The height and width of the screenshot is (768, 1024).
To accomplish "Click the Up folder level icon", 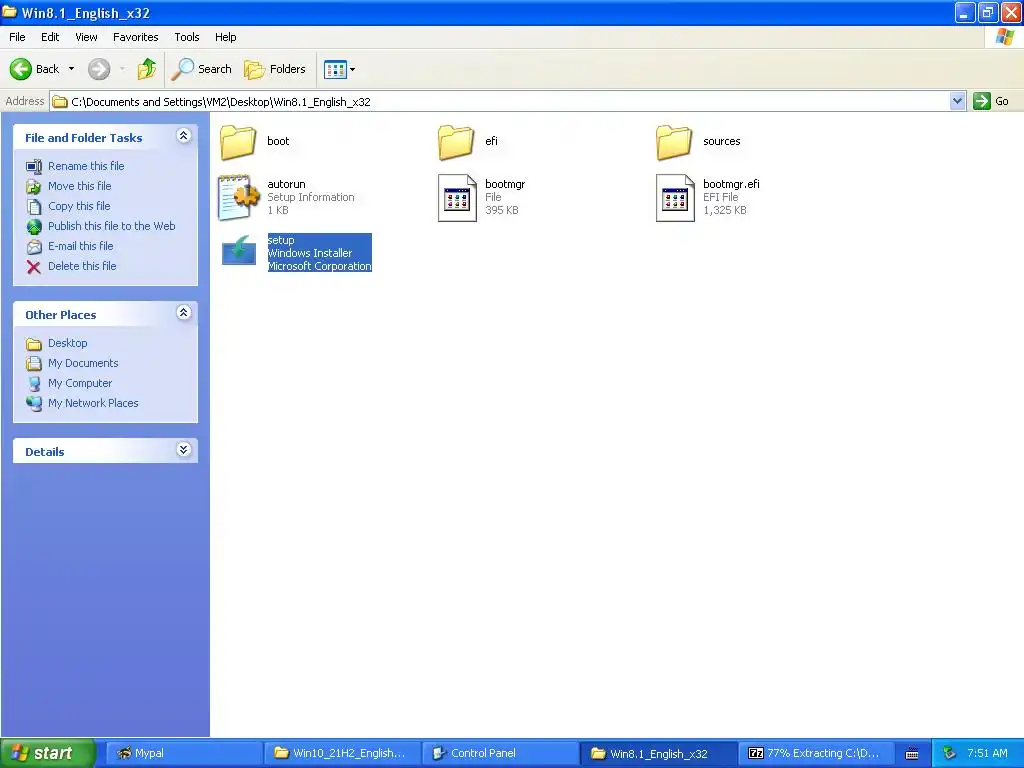I will coord(147,69).
